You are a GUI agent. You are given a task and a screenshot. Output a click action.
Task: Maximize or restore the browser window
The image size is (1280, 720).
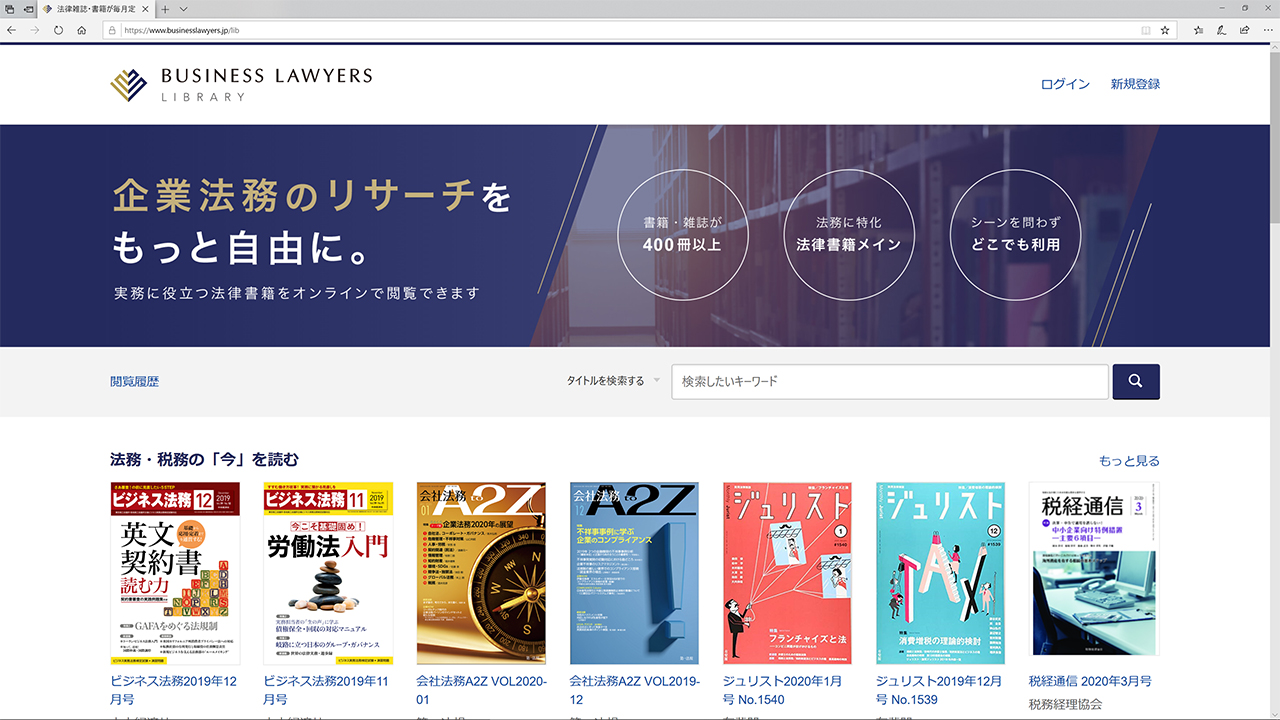[x=1245, y=8]
